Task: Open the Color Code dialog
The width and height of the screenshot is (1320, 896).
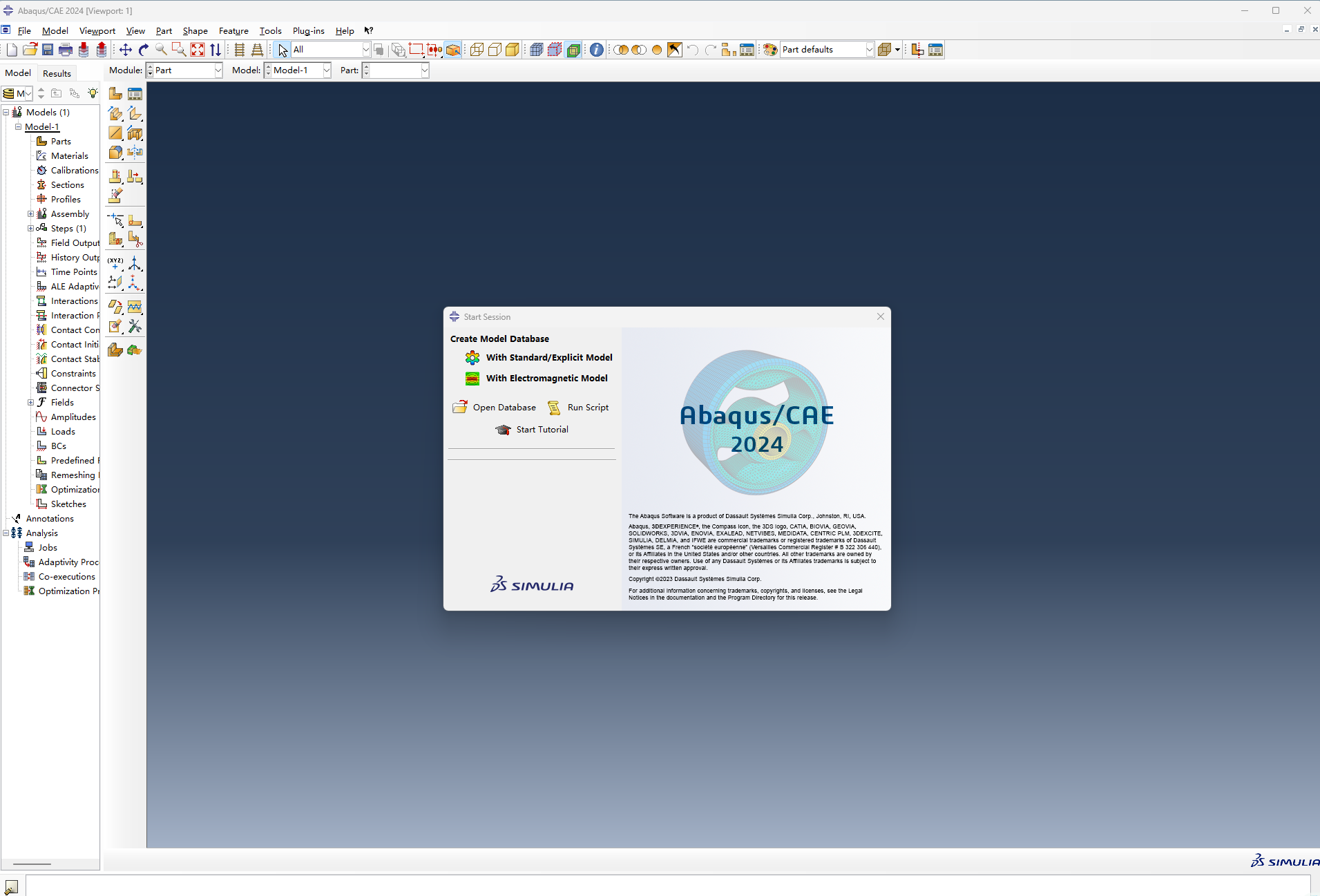Action: click(769, 49)
